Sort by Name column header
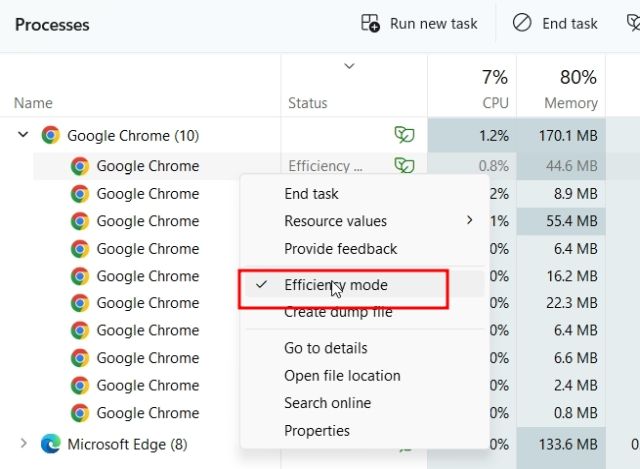The image size is (640, 469). pos(33,103)
